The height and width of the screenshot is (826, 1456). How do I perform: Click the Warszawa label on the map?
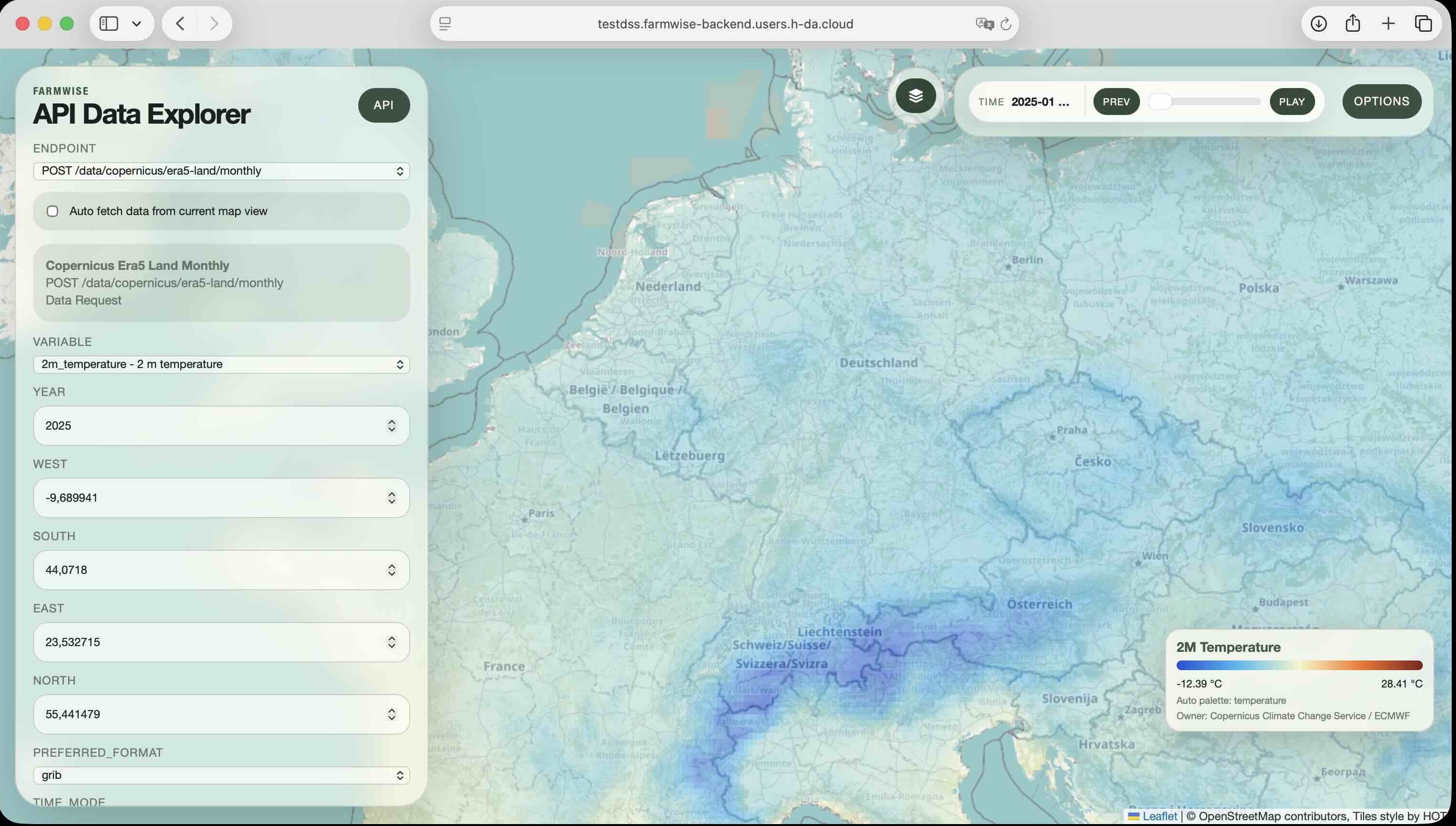(1371, 280)
